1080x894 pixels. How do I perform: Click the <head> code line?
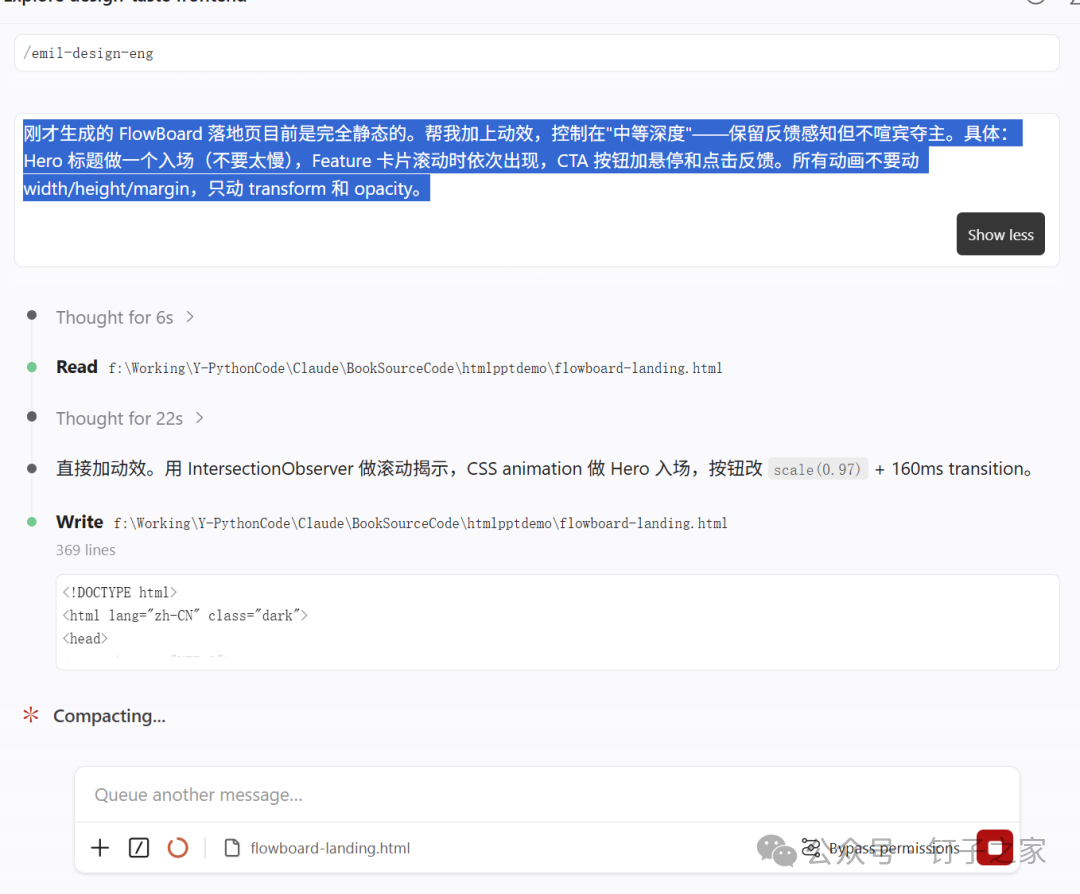[85, 638]
